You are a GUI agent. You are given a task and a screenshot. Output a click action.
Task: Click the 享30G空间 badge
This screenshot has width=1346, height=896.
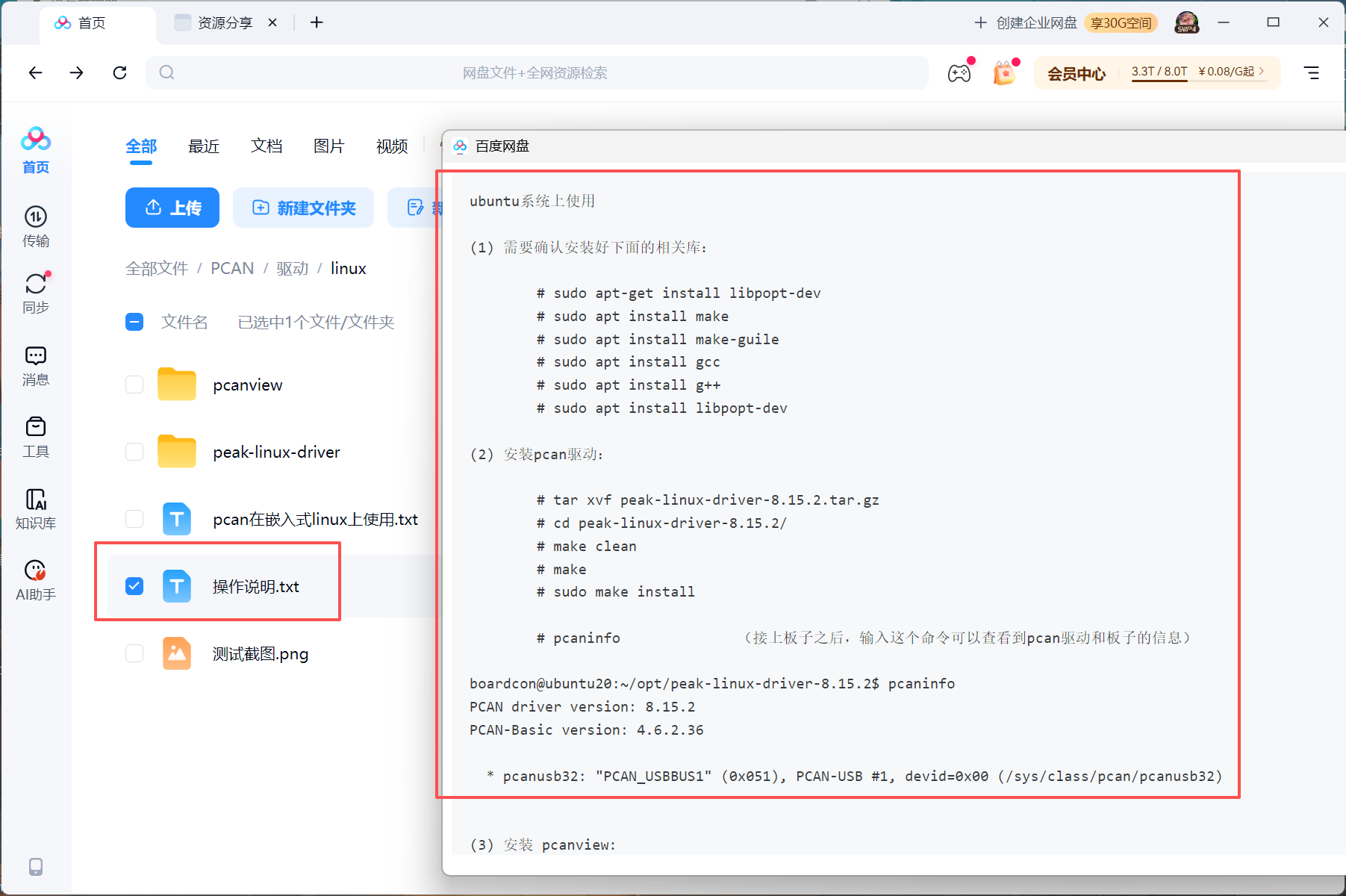pos(1121,23)
